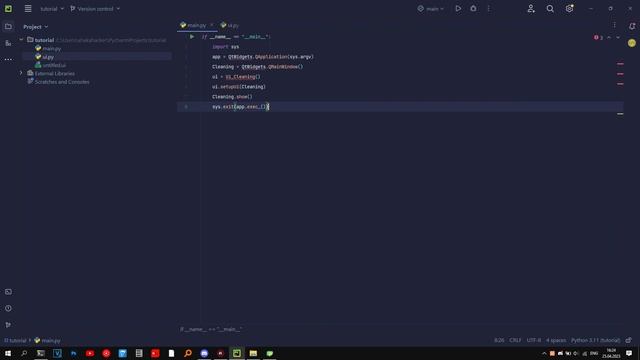This screenshot has width=640, height=360.
Task: Go to previous highlighted error arrow
Action: coord(609,37)
